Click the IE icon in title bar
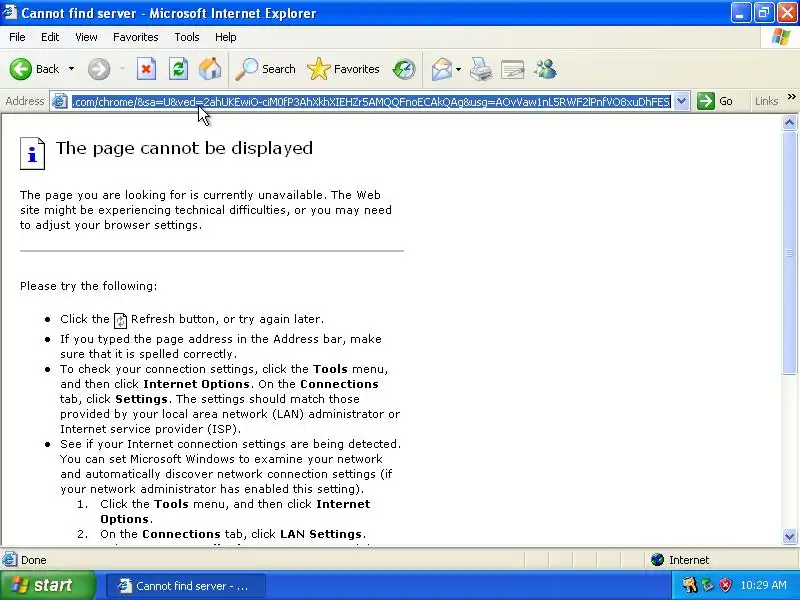 [x=10, y=12]
